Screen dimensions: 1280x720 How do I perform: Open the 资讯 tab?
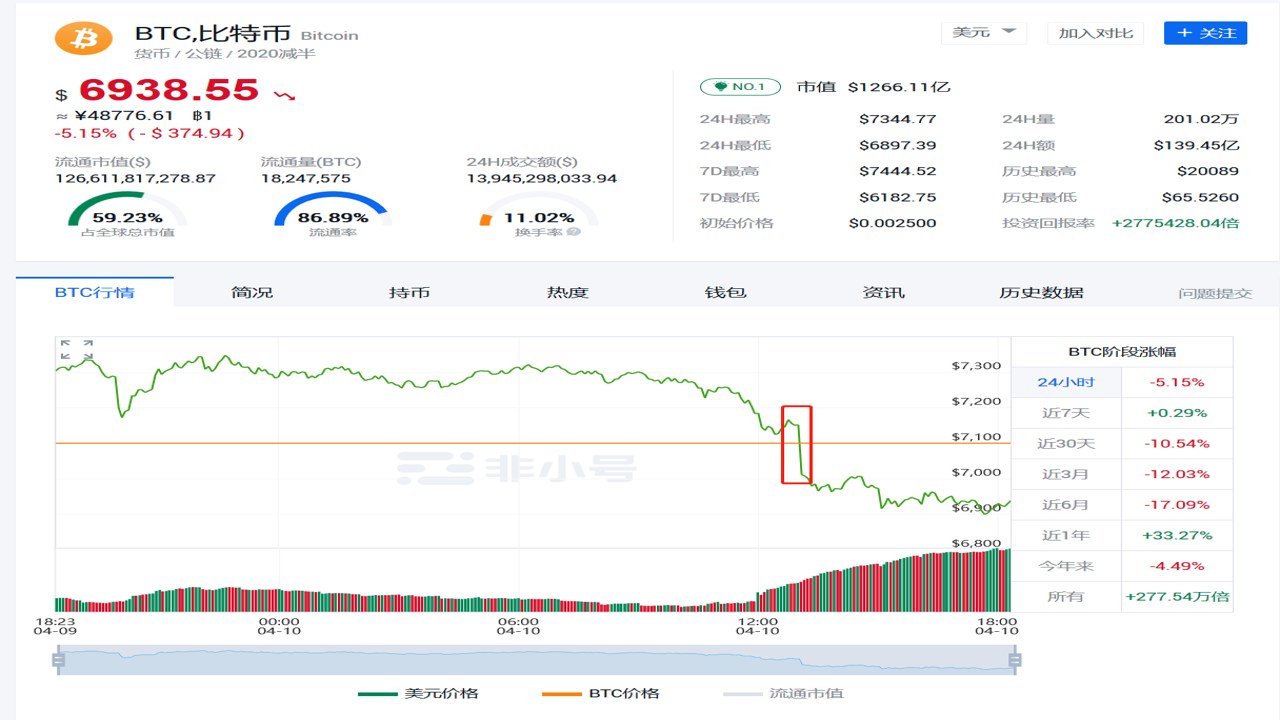coord(883,292)
